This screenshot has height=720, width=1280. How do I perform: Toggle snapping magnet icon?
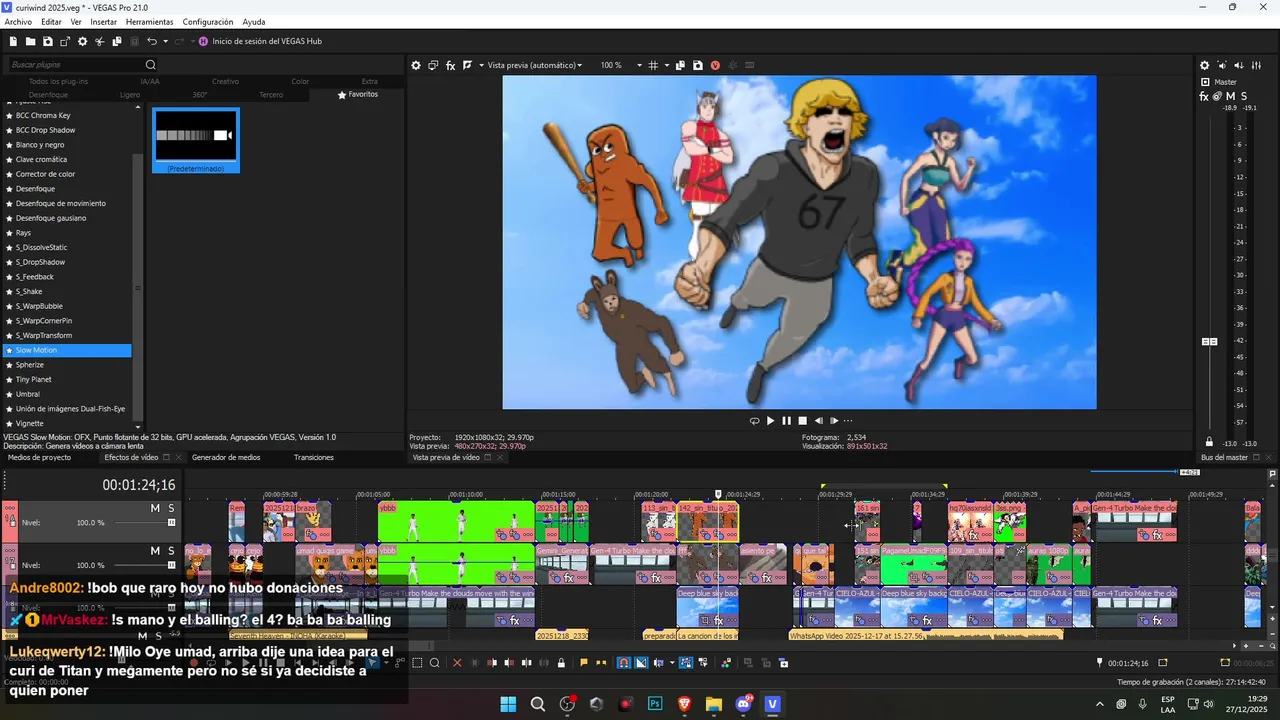click(x=624, y=663)
